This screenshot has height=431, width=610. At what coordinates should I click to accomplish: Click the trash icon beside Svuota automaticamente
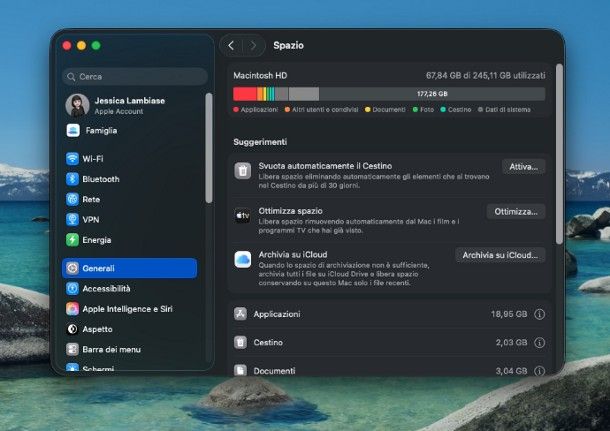click(243, 171)
